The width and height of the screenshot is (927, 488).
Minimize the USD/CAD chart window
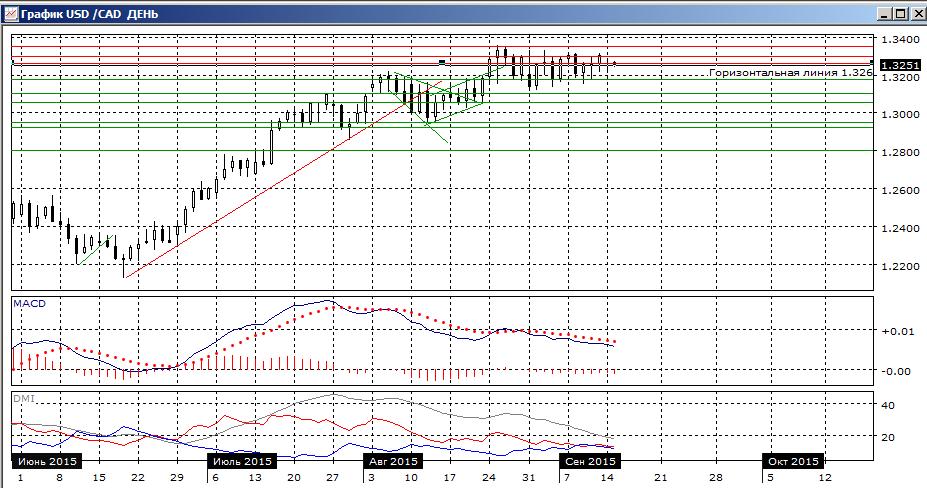(884, 14)
